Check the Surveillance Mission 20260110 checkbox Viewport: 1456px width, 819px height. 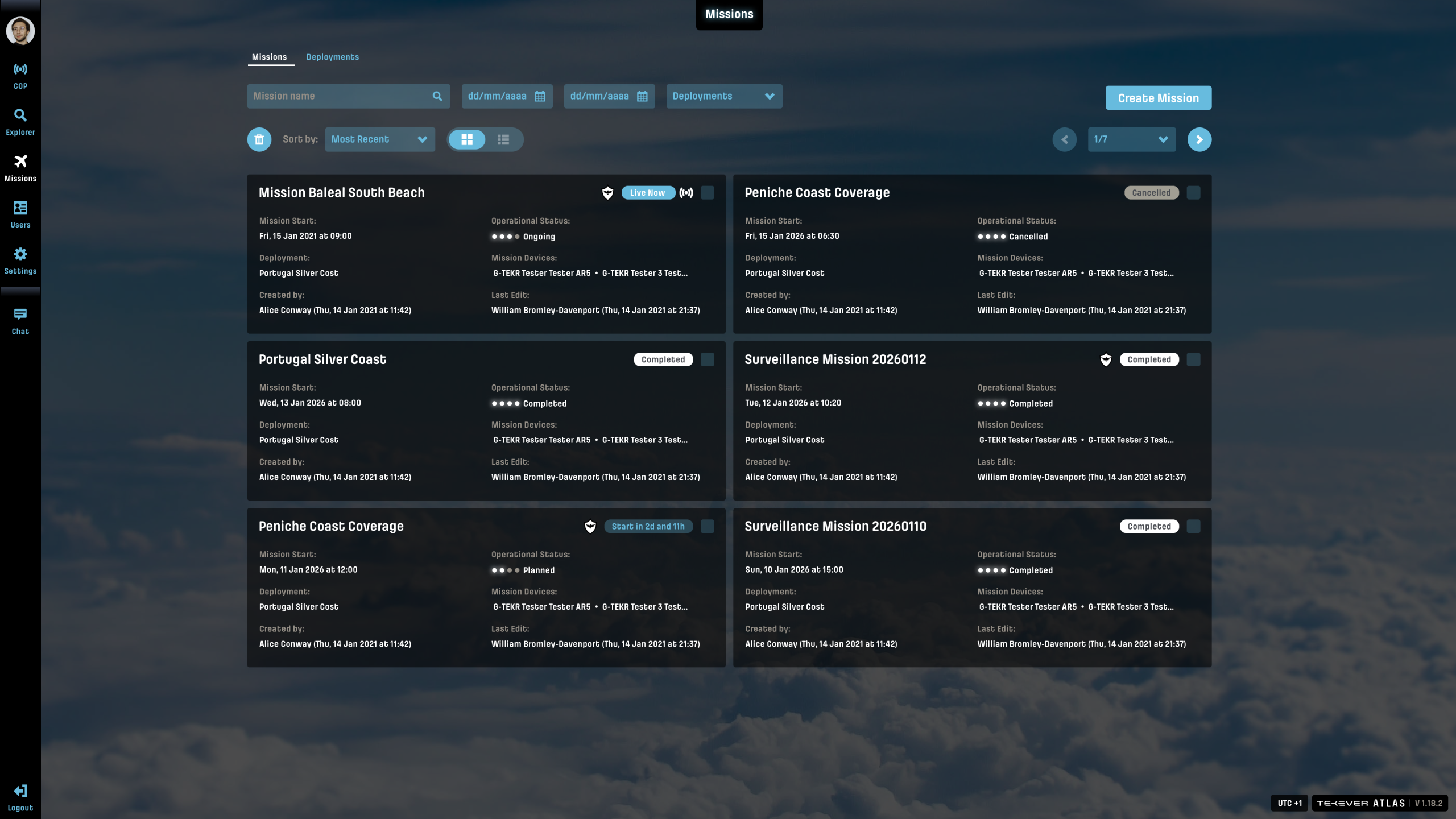pos(1194,526)
